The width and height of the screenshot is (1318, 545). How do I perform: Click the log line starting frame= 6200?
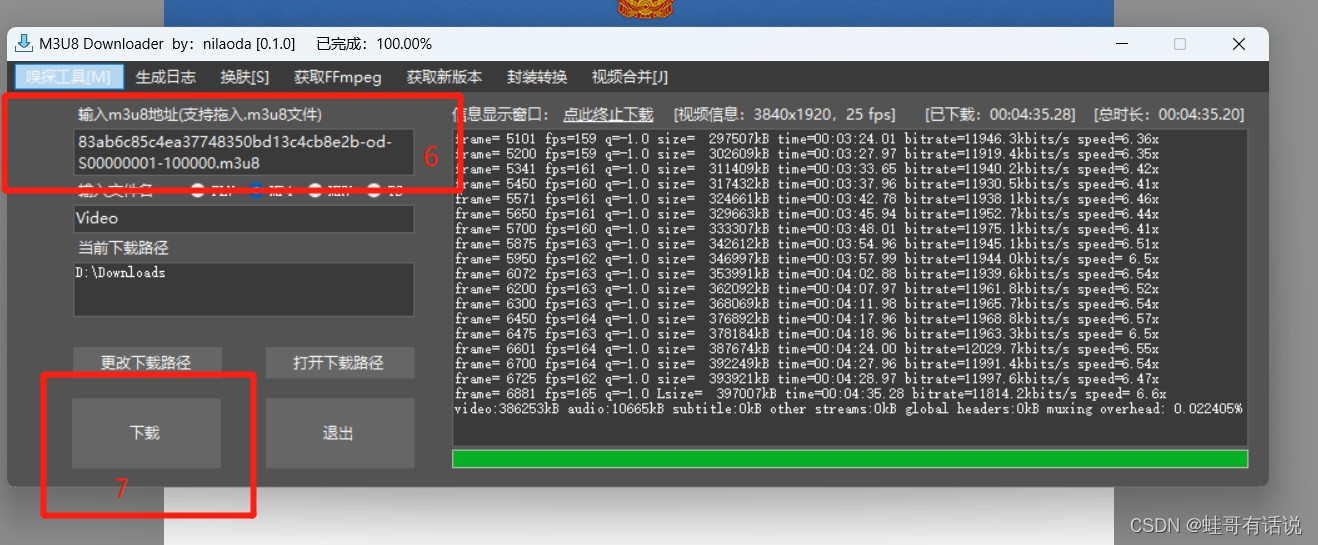point(807,289)
